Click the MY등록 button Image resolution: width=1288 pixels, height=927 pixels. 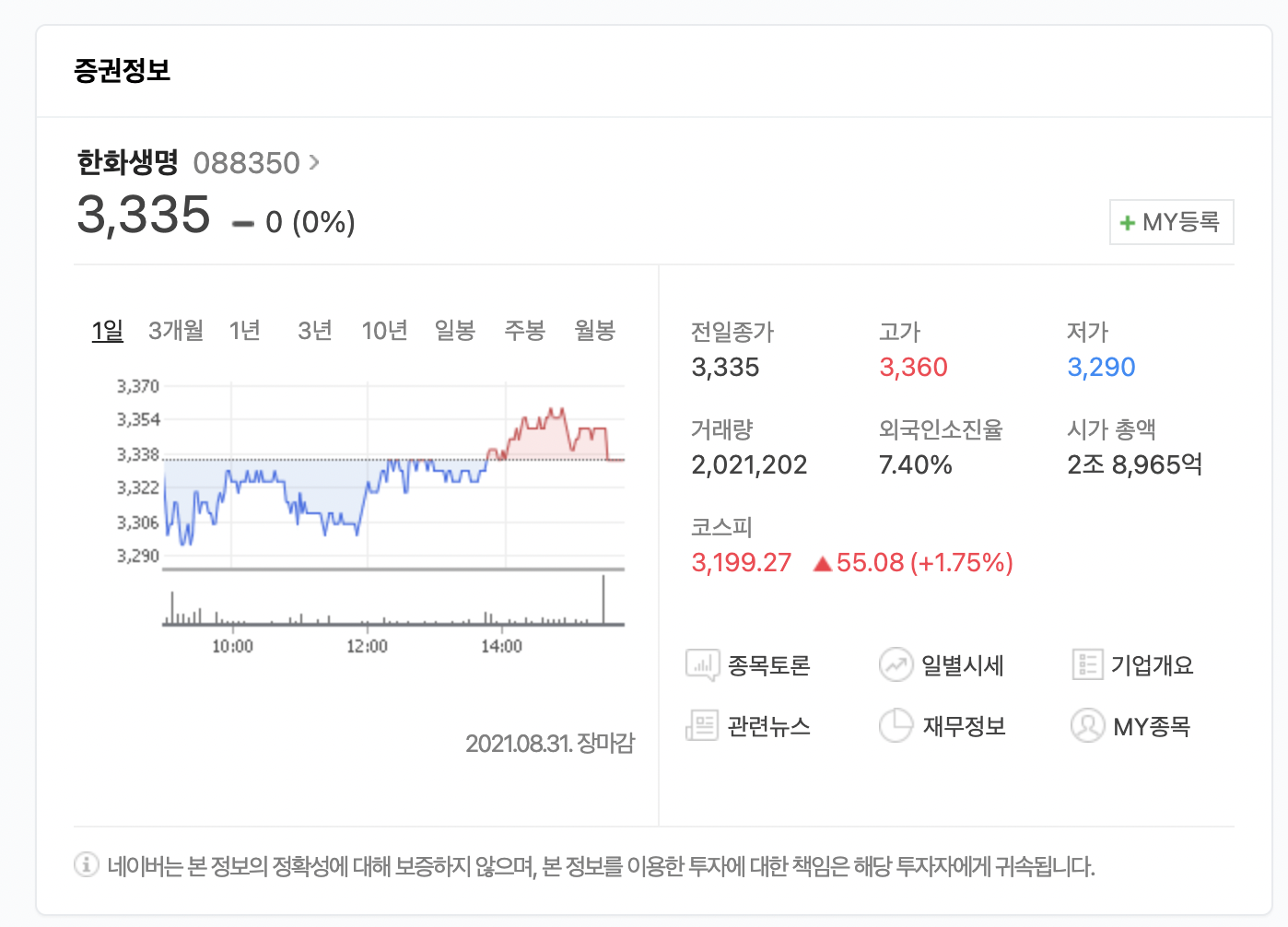(1171, 222)
